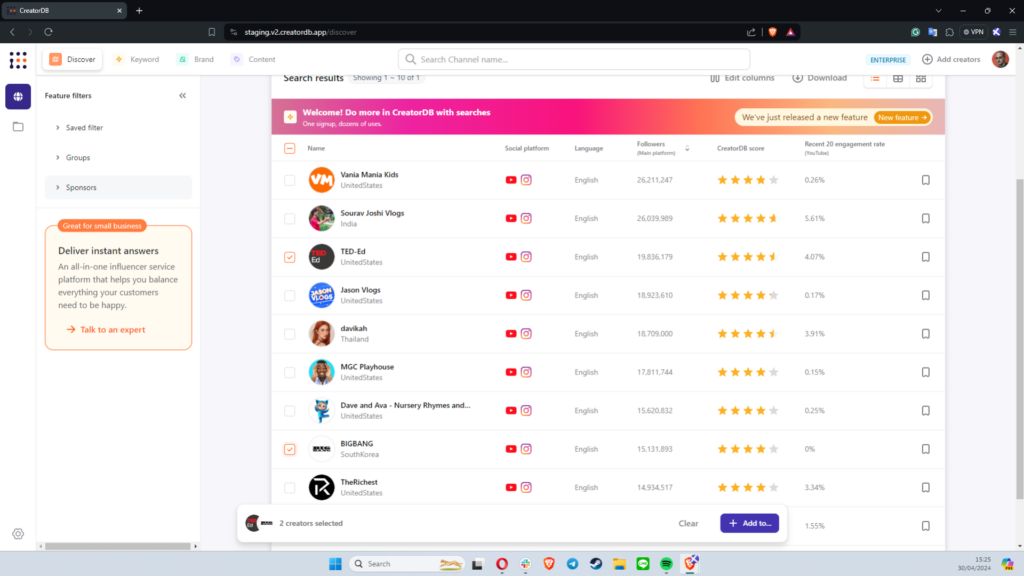The width and height of the screenshot is (1024, 576).
Task: Select Jason Vlogs checkbox
Action: pos(289,296)
